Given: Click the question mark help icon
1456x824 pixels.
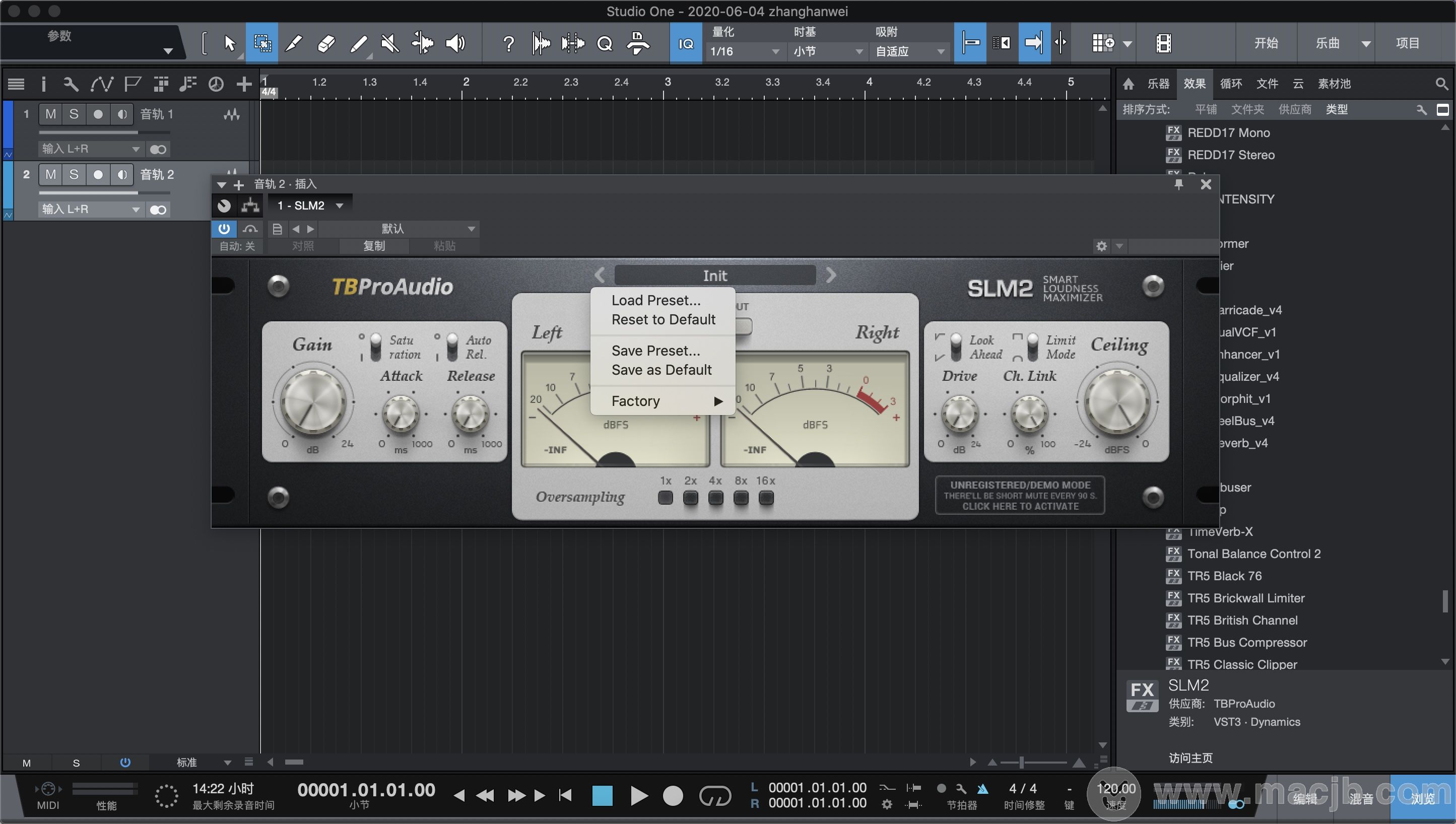Looking at the screenshot, I should [508, 44].
